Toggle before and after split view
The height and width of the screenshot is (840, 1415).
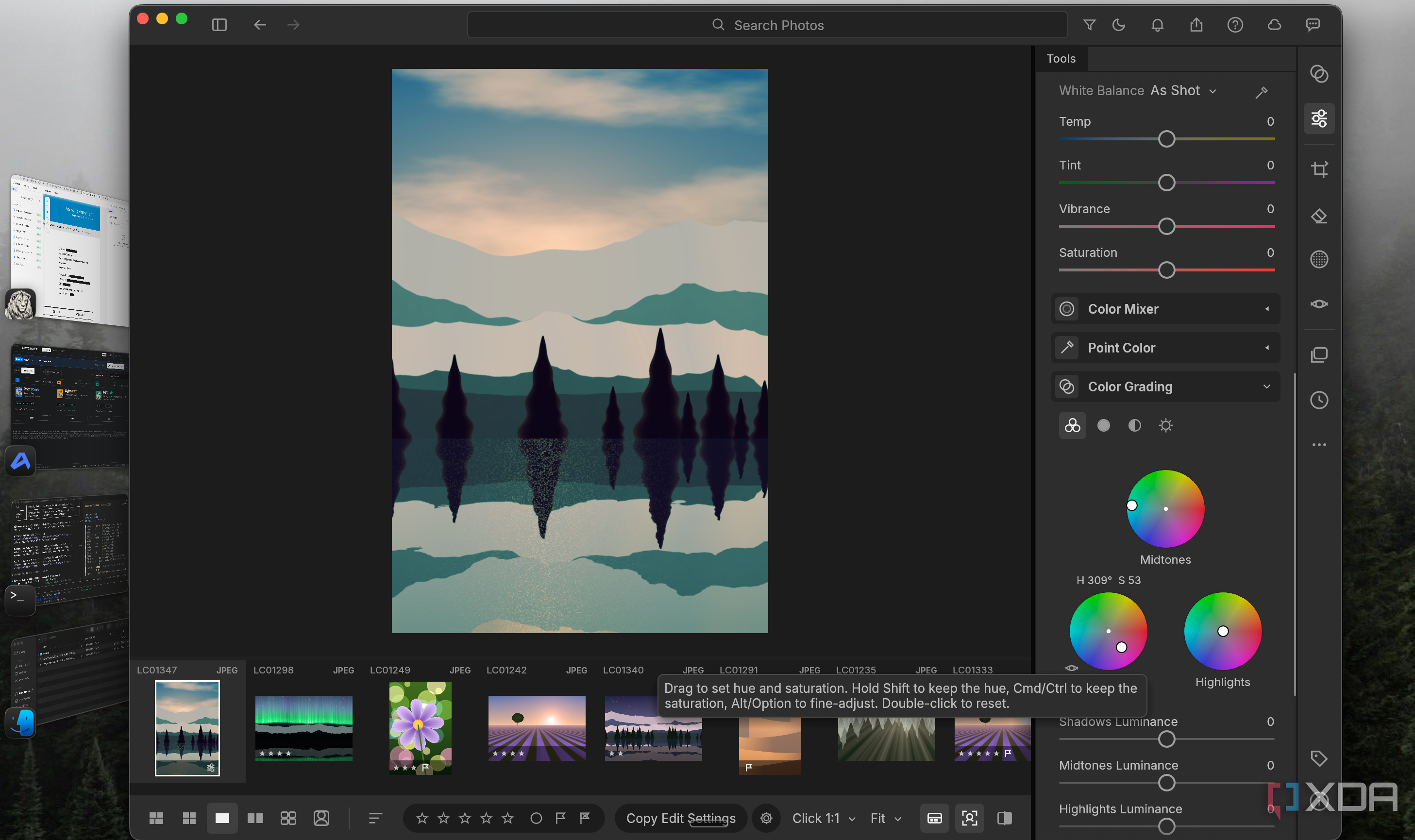tap(1004, 818)
